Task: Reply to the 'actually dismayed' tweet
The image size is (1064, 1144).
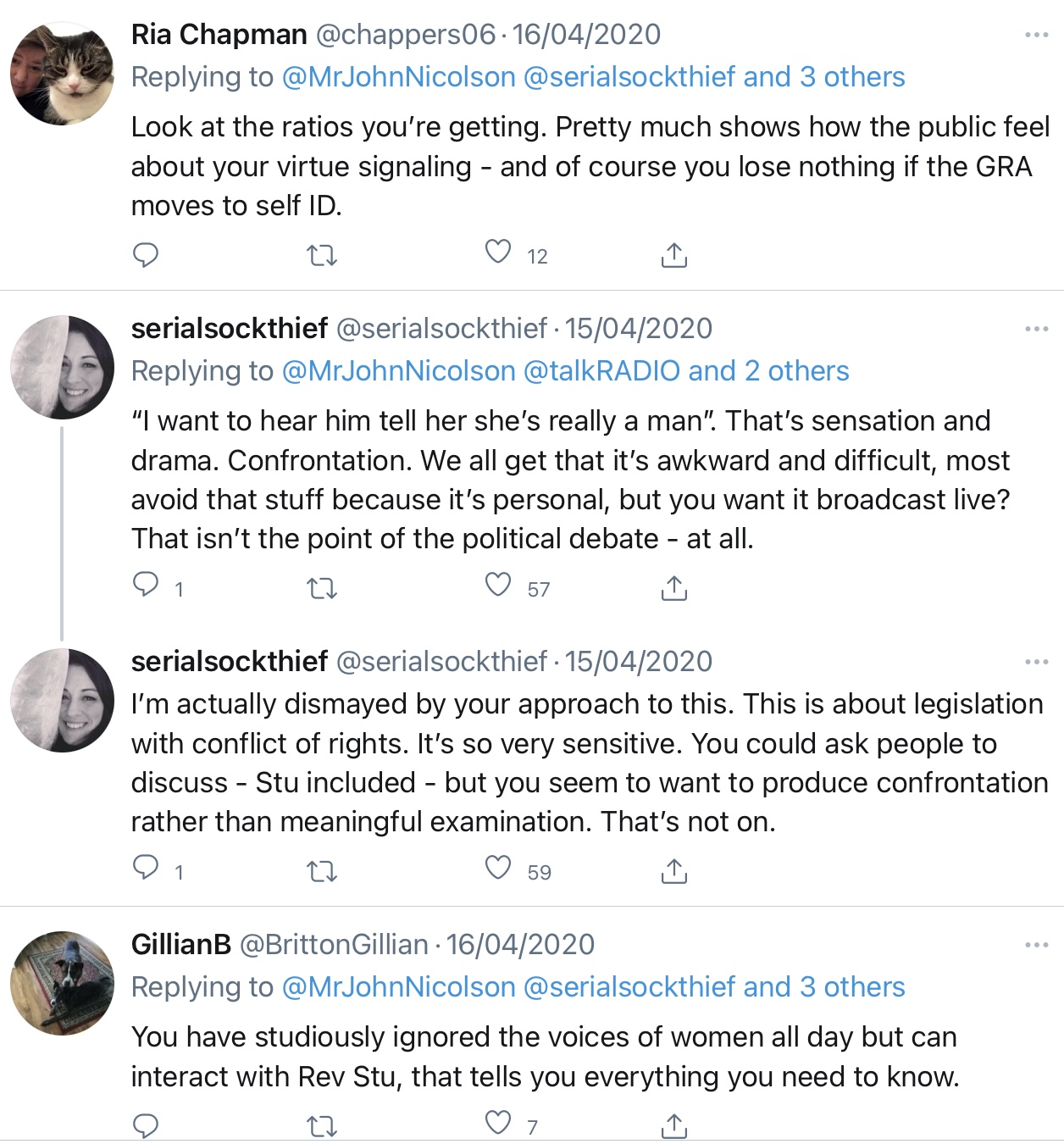Action: click(x=146, y=867)
